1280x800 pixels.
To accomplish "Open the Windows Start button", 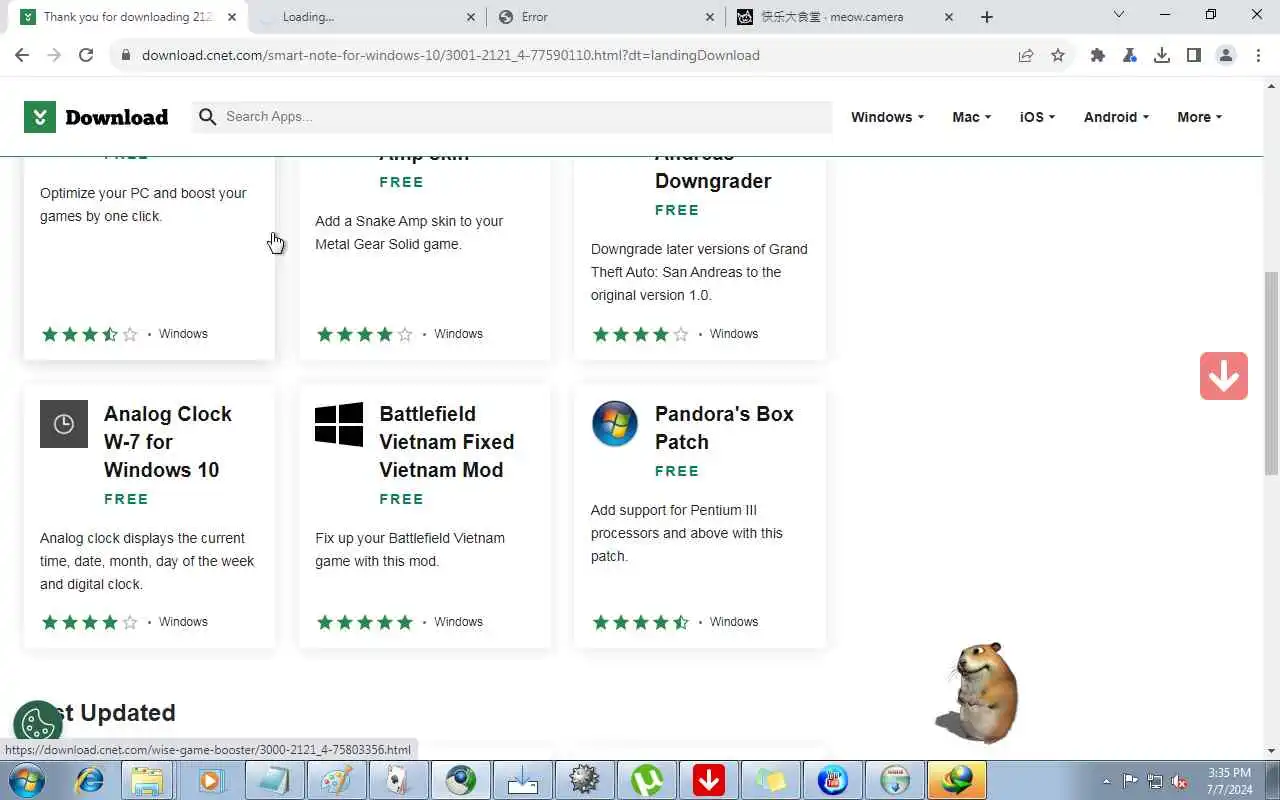I will (x=26, y=780).
